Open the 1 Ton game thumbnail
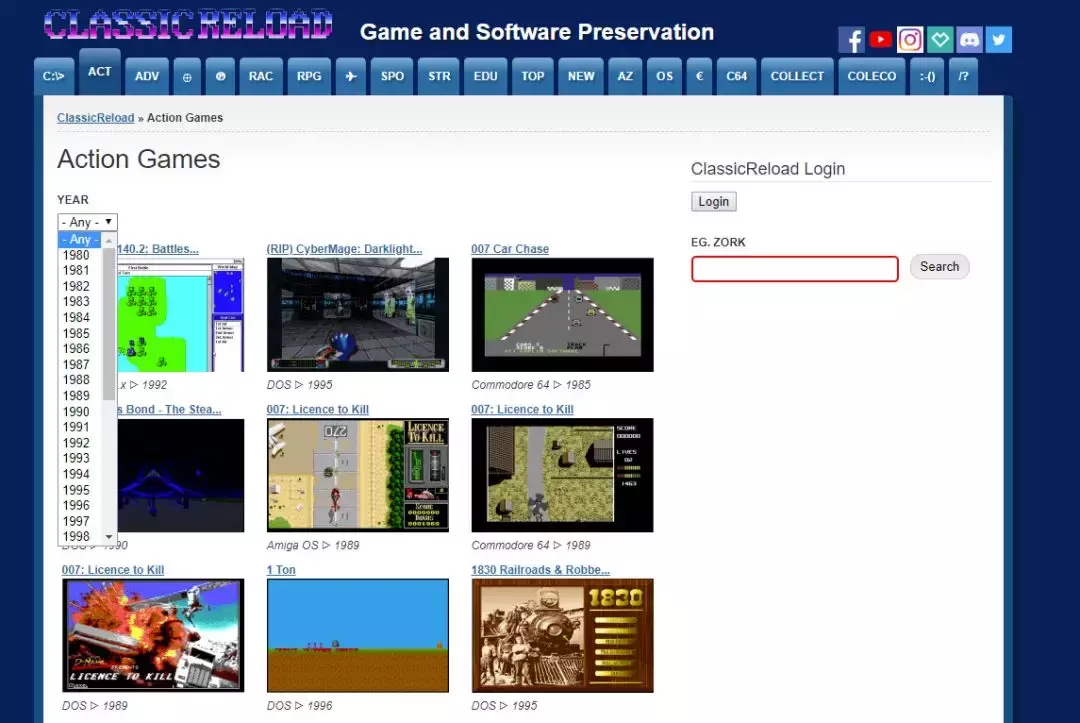Viewport: 1080px width, 723px height. pyautogui.click(x=357, y=636)
